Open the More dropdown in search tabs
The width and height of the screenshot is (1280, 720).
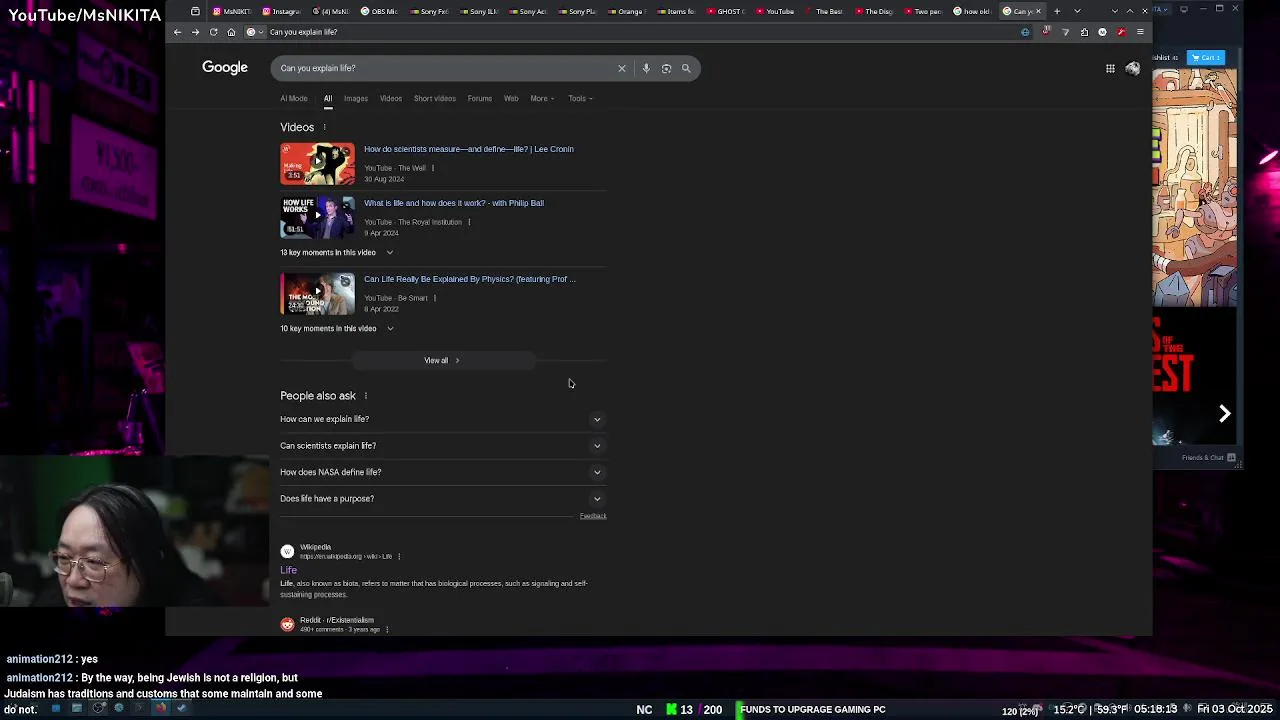(542, 98)
